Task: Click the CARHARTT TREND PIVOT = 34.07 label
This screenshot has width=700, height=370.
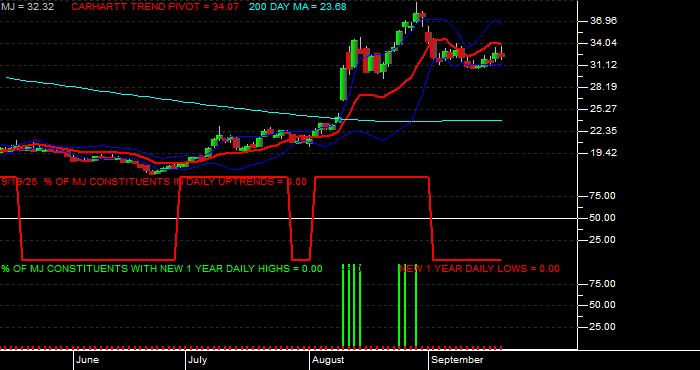Action: coord(155,7)
